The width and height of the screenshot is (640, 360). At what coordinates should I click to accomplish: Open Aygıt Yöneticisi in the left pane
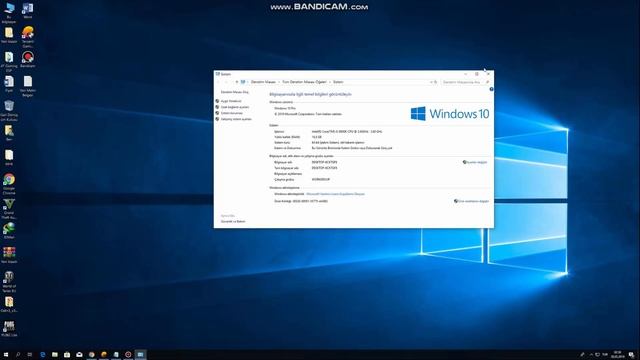click(x=231, y=101)
